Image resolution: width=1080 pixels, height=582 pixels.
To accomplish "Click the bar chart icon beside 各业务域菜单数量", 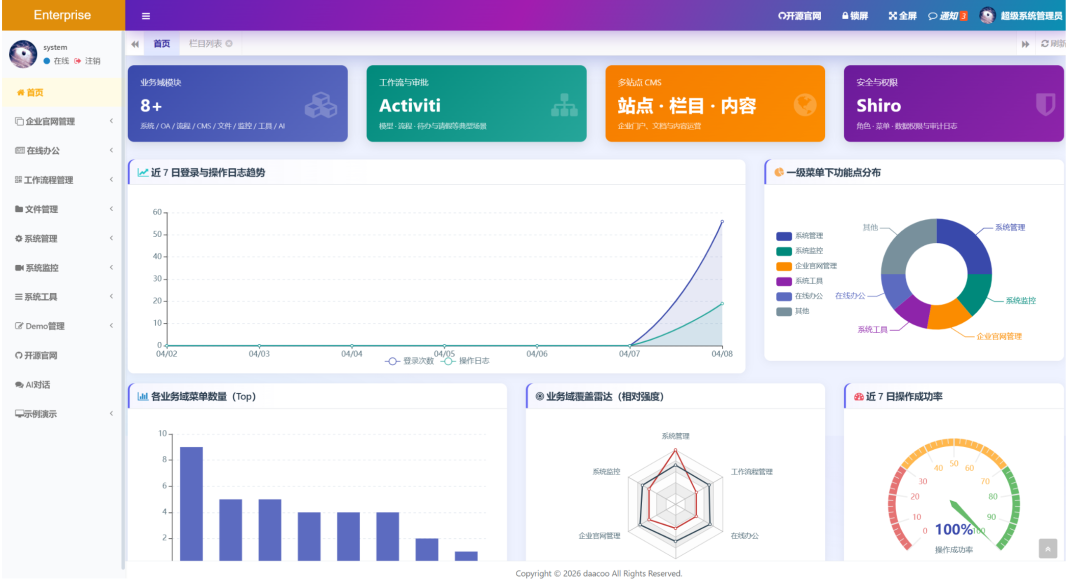I will click(143, 396).
